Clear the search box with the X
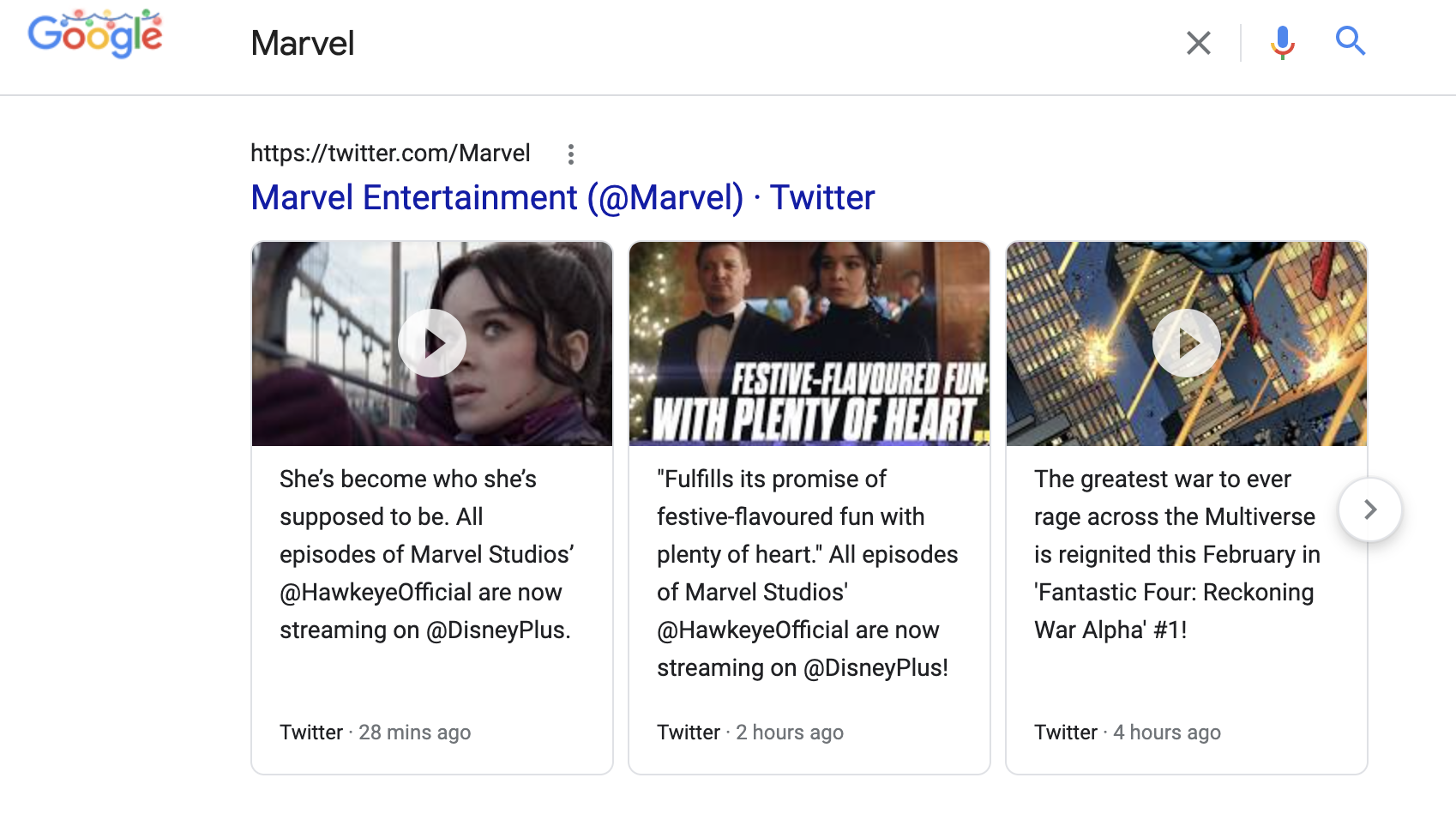Viewport: 1456px width, 820px height. 1198,43
